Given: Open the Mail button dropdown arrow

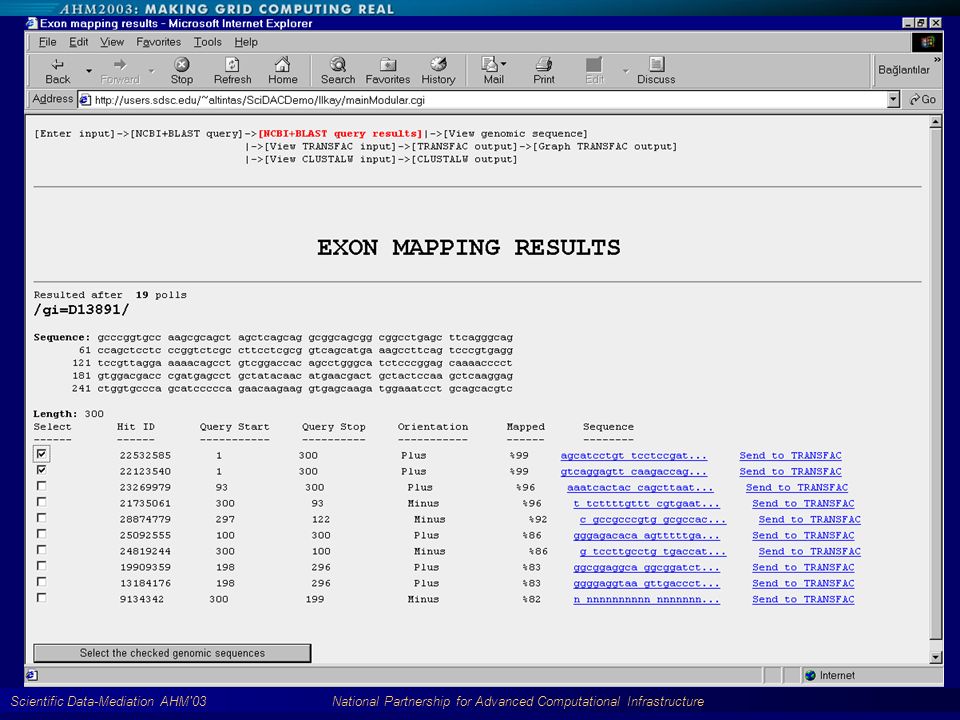Looking at the screenshot, I should [x=504, y=64].
